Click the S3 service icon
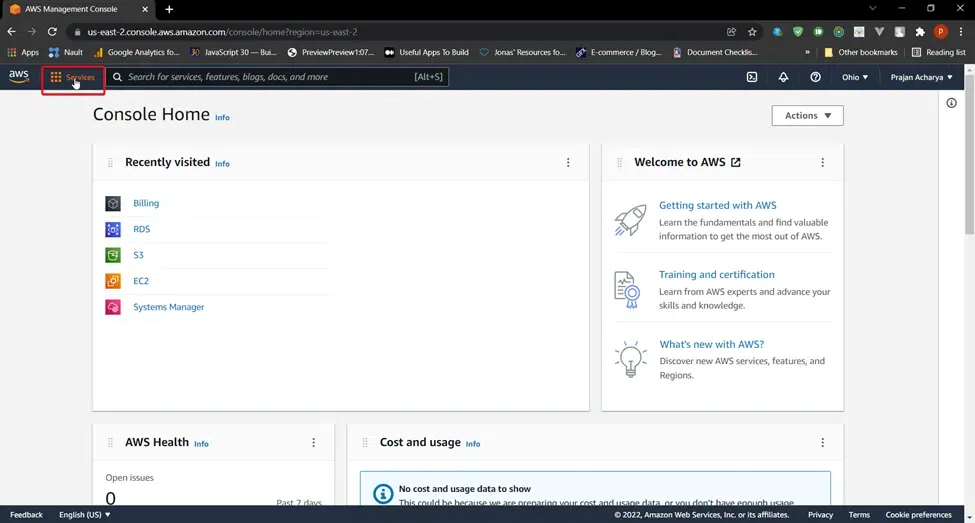Viewport: 975px width, 523px height. tap(113, 255)
